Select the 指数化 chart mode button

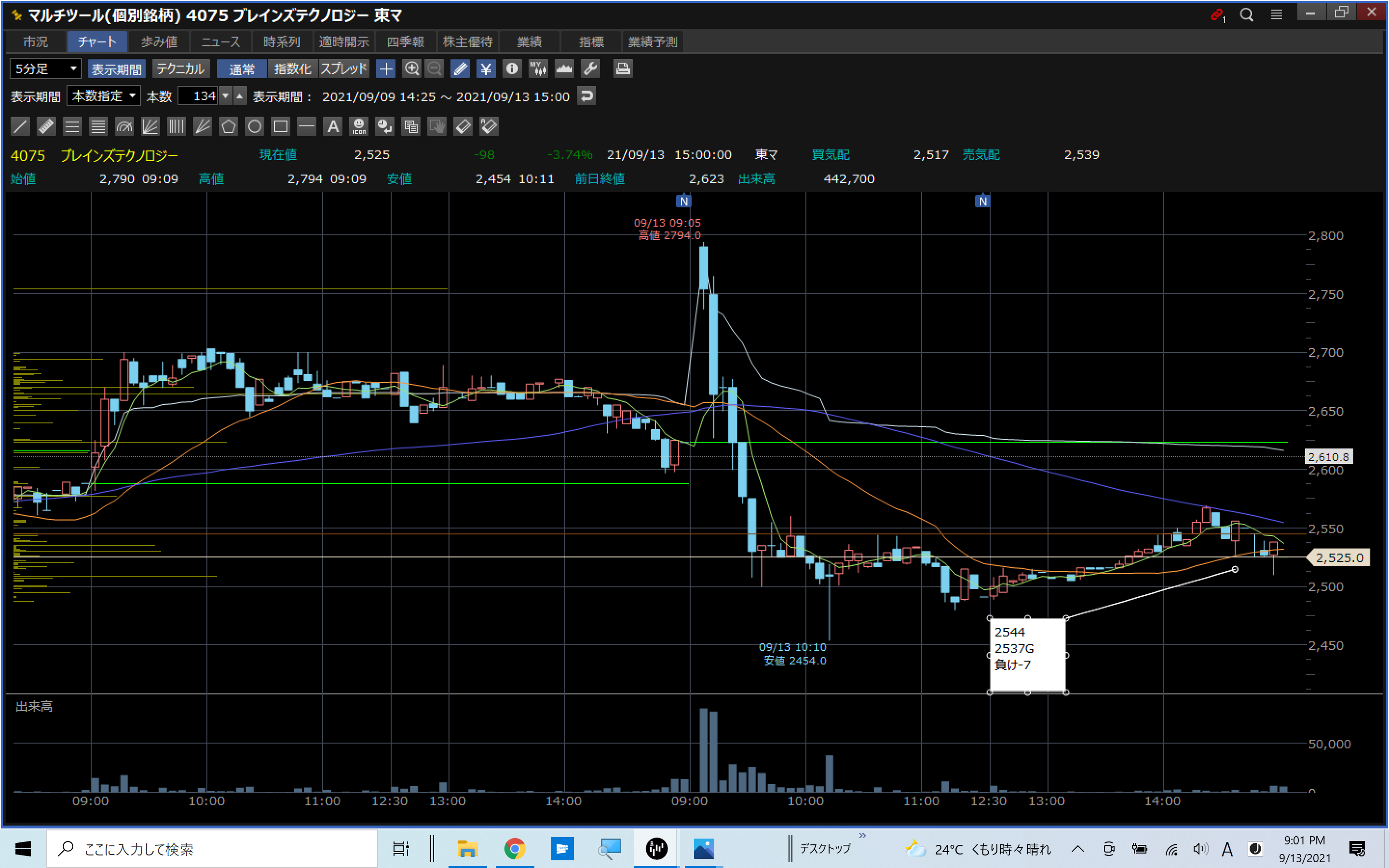click(x=292, y=69)
